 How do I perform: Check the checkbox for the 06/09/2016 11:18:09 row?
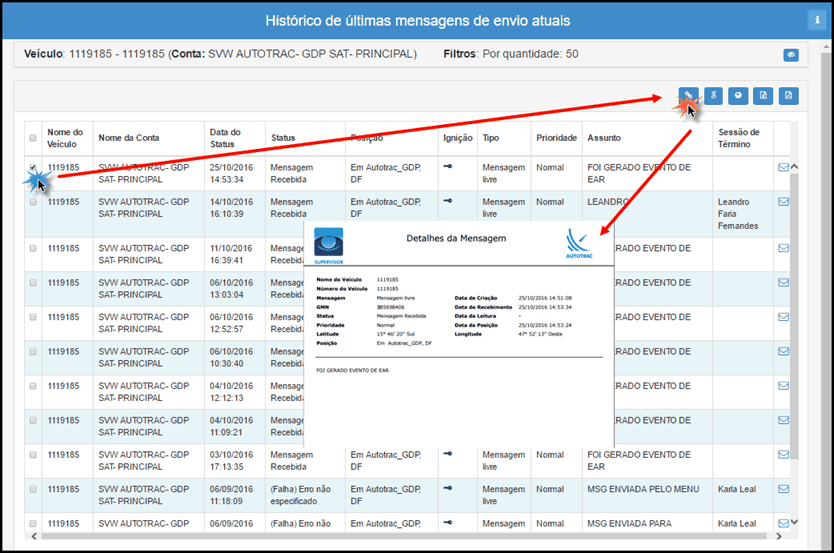point(33,489)
